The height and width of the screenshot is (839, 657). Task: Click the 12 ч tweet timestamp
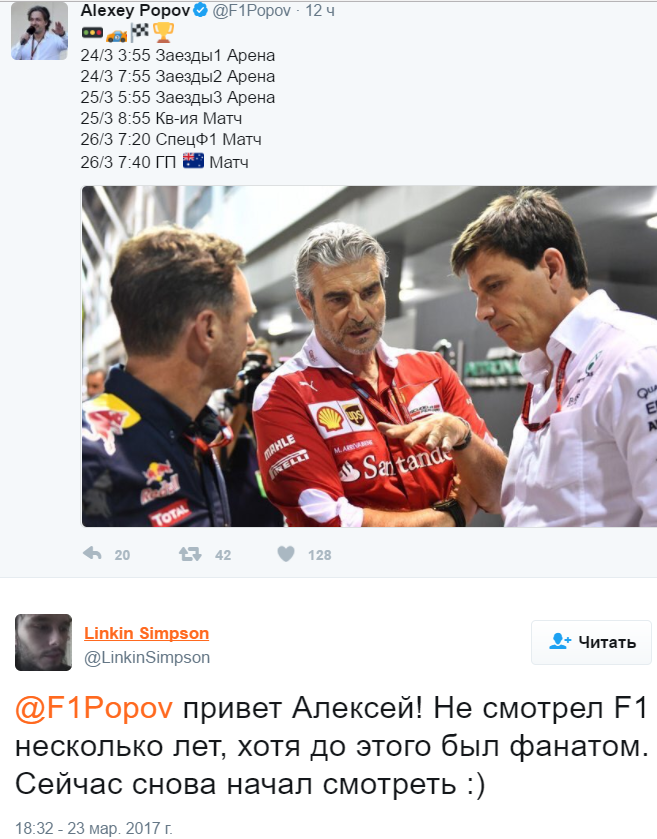320,11
